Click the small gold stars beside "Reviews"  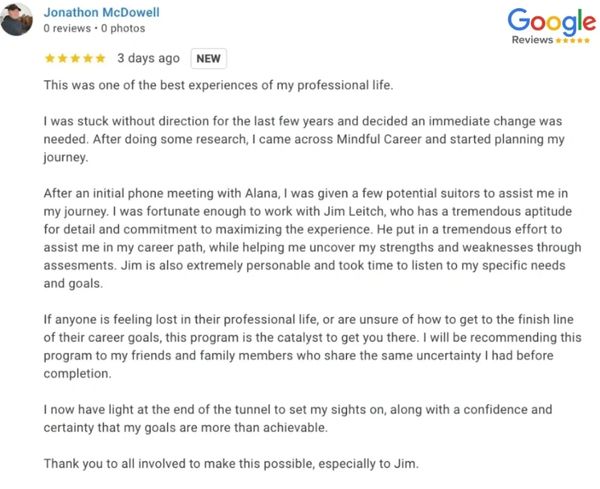pos(573,41)
